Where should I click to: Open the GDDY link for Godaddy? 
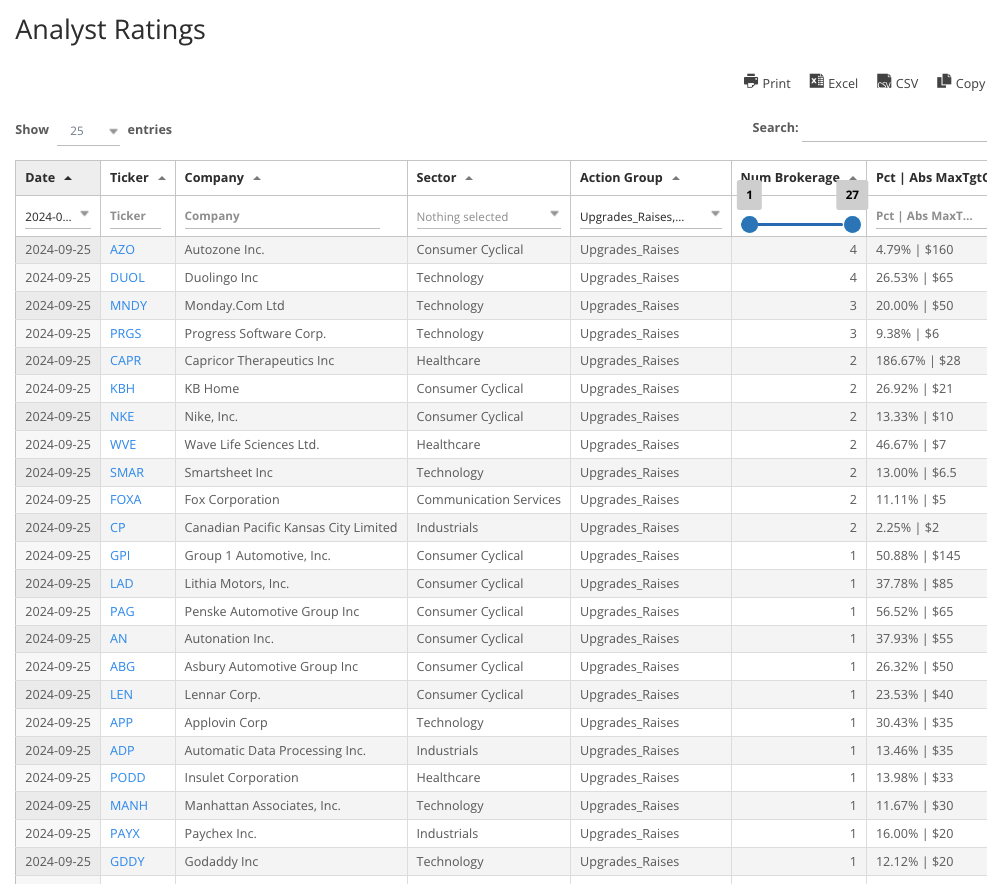pyautogui.click(x=127, y=861)
